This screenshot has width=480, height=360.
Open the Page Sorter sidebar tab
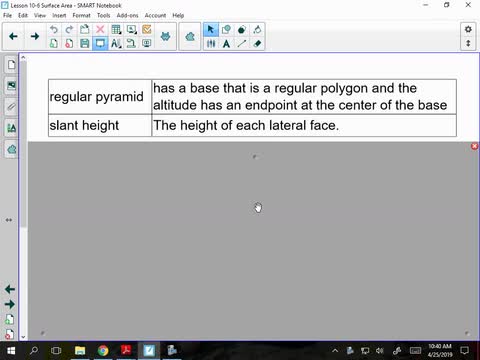coord(11,64)
